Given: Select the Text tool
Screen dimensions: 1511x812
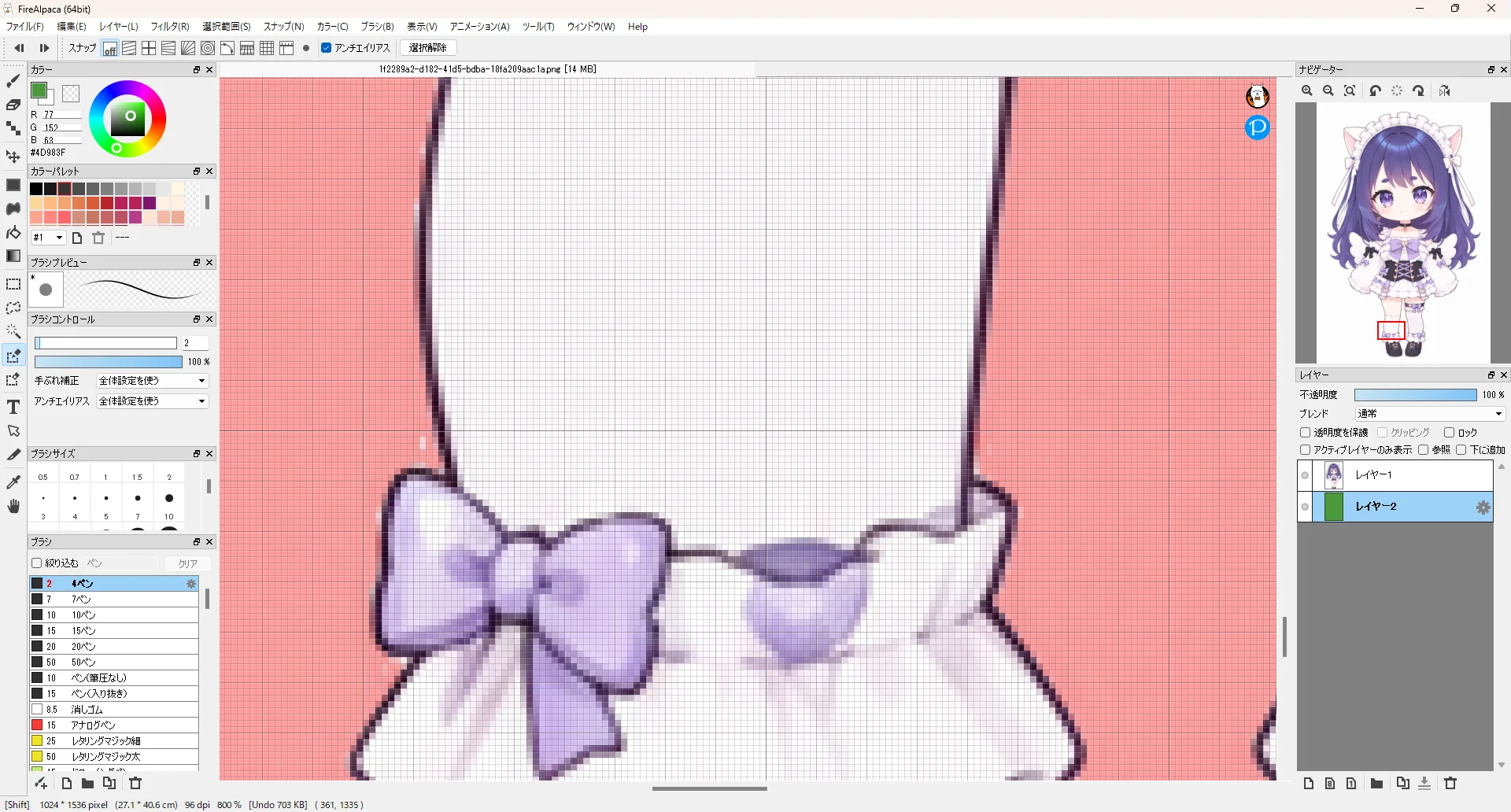Looking at the screenshot, I should (13, 407).
